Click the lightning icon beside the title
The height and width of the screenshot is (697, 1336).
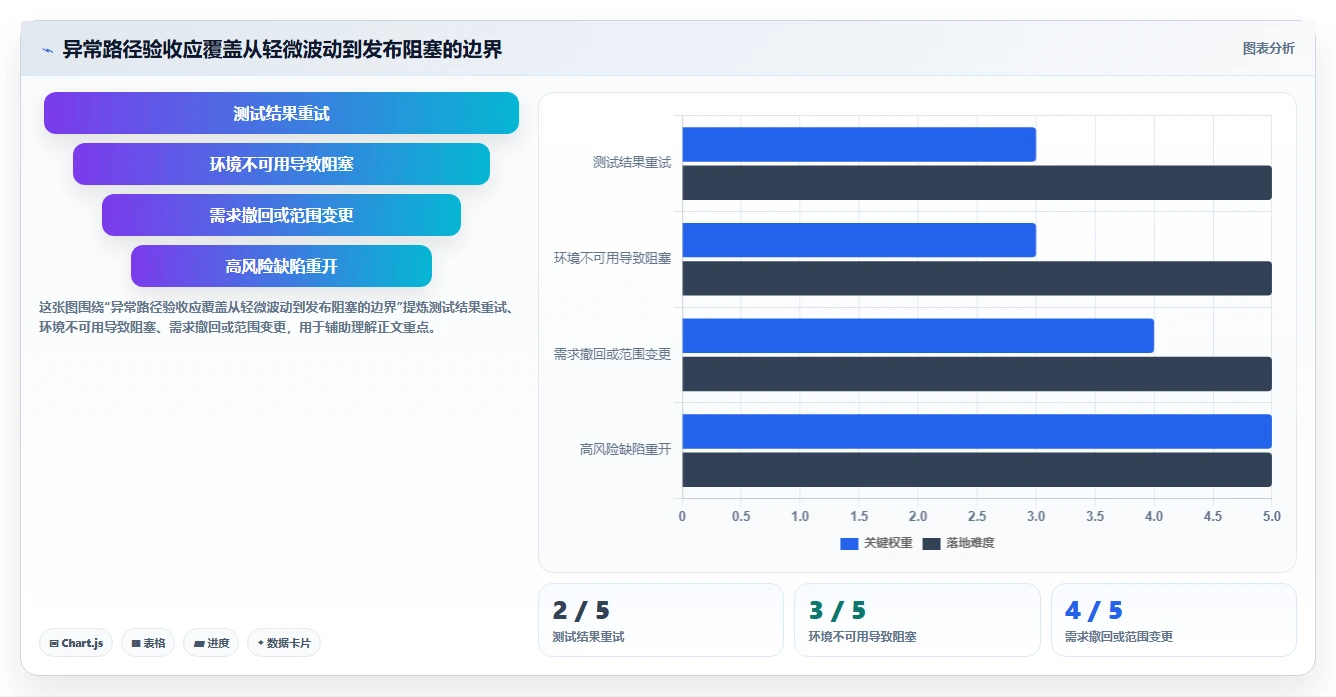48,50
